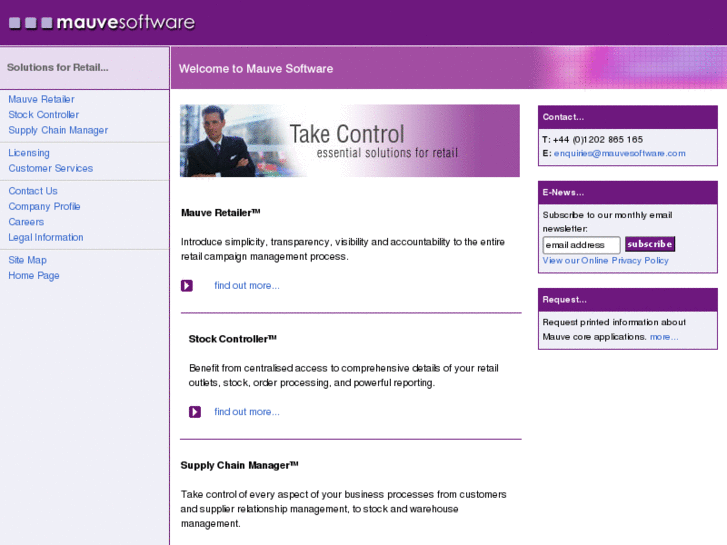Open Legal Information link
The width and height of the screenshot is (727, 545).
46,237
